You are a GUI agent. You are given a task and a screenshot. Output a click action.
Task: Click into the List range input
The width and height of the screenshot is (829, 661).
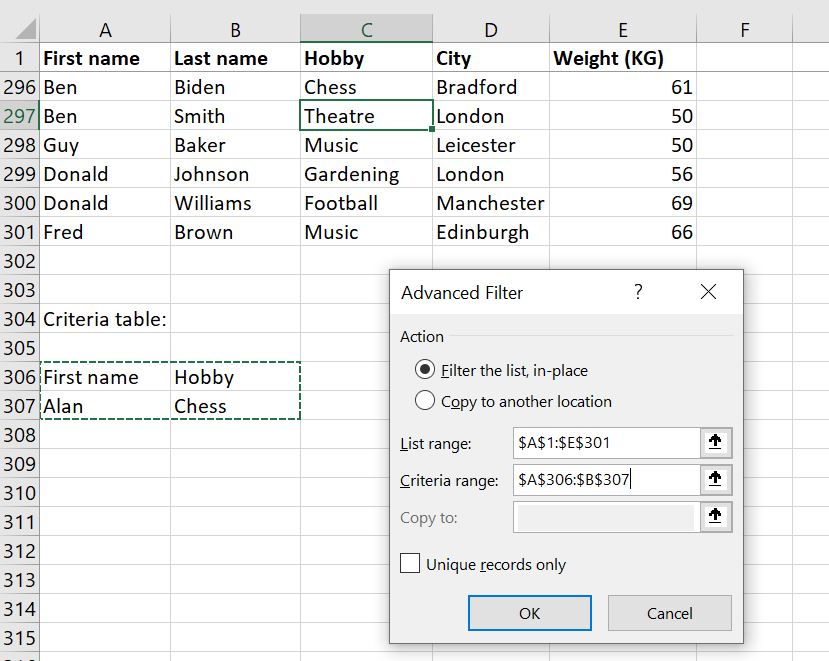(605, 443)
